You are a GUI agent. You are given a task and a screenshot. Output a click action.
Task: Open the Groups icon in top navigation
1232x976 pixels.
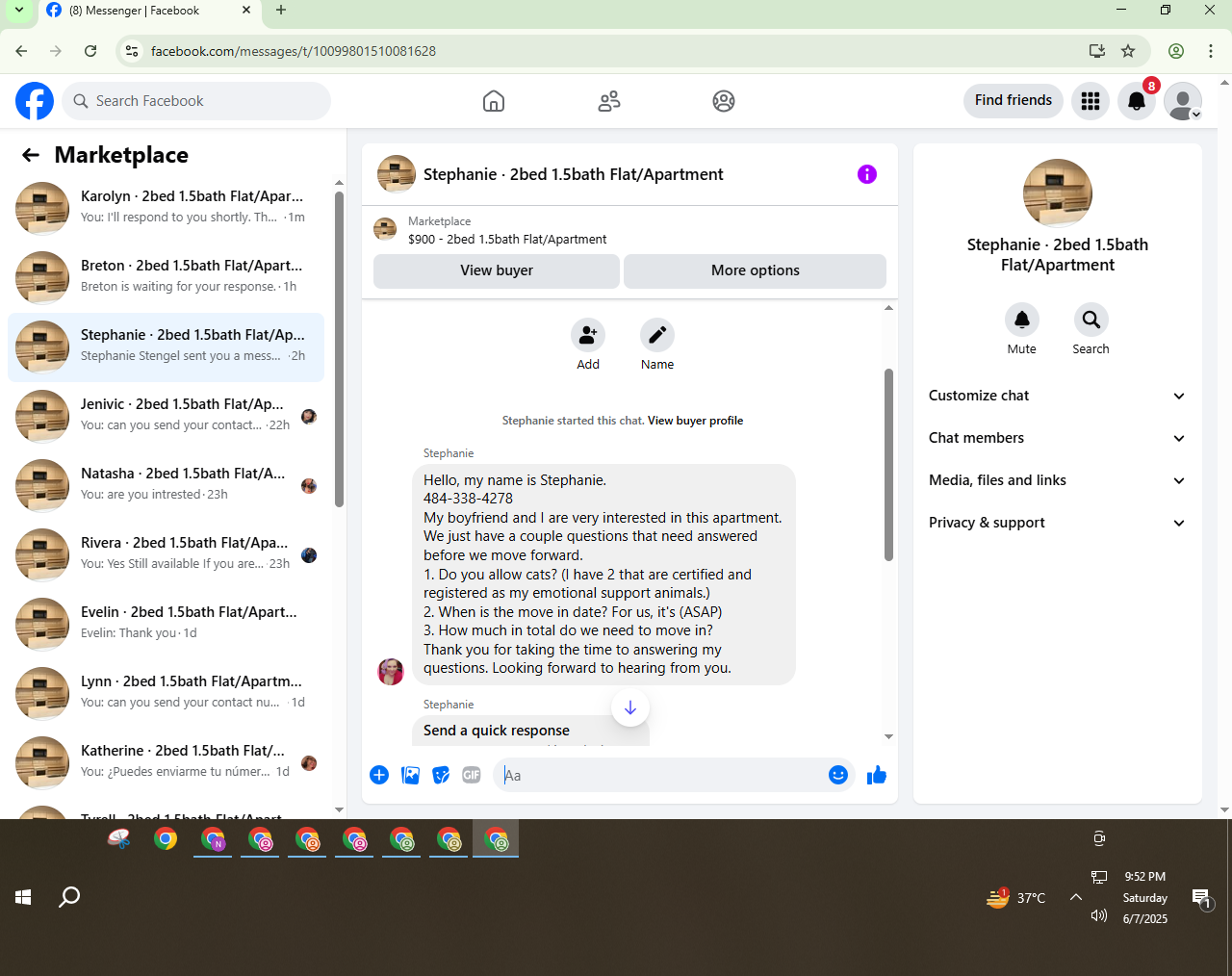coord(724,101)
